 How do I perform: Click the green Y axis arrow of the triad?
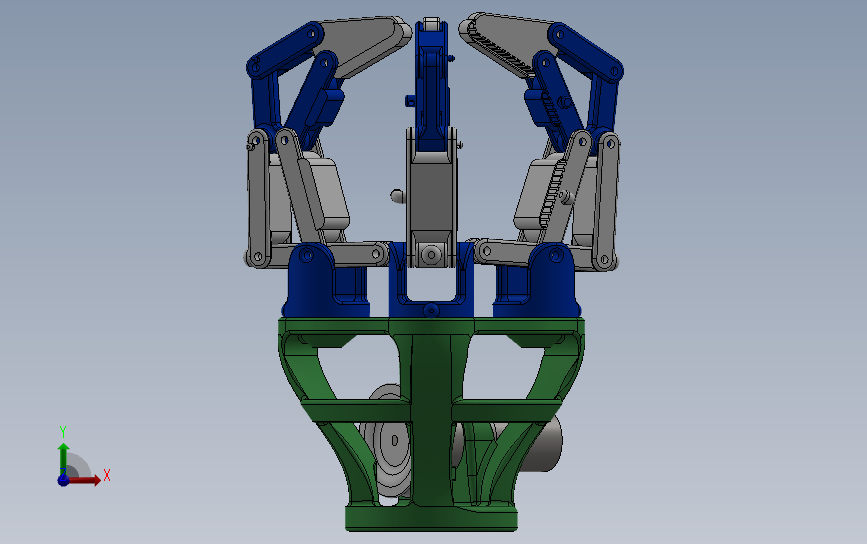pyautogui.click(x=63, y=458)
